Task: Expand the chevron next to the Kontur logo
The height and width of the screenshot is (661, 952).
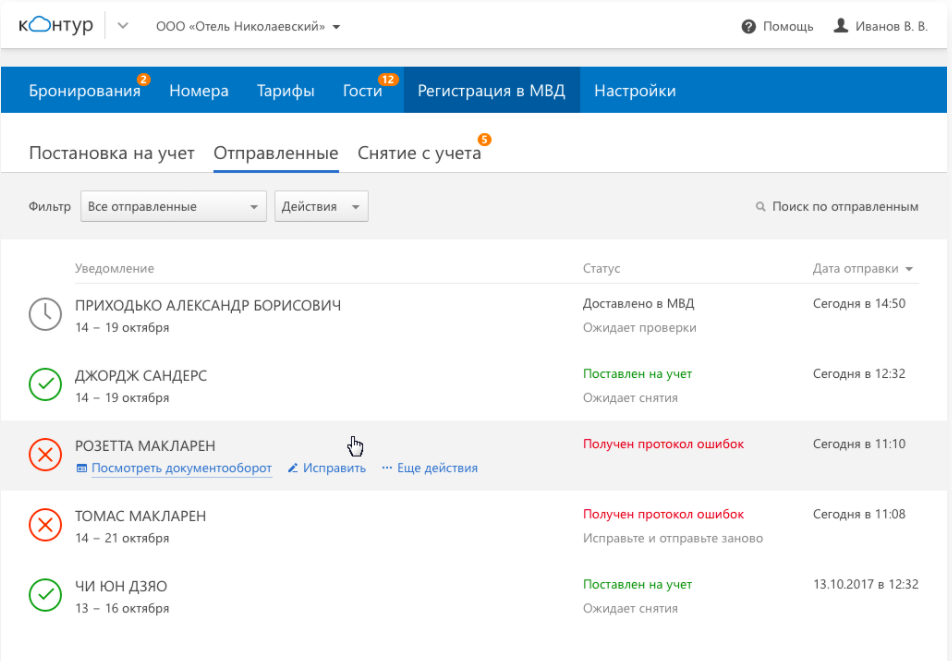Action: (x=119, y=25)
